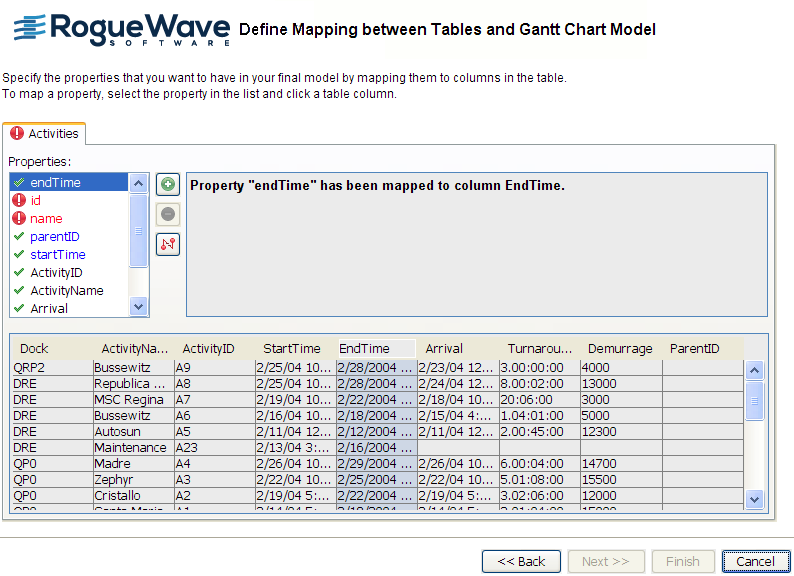Select the Dock column header

click(x=34, y=349)
